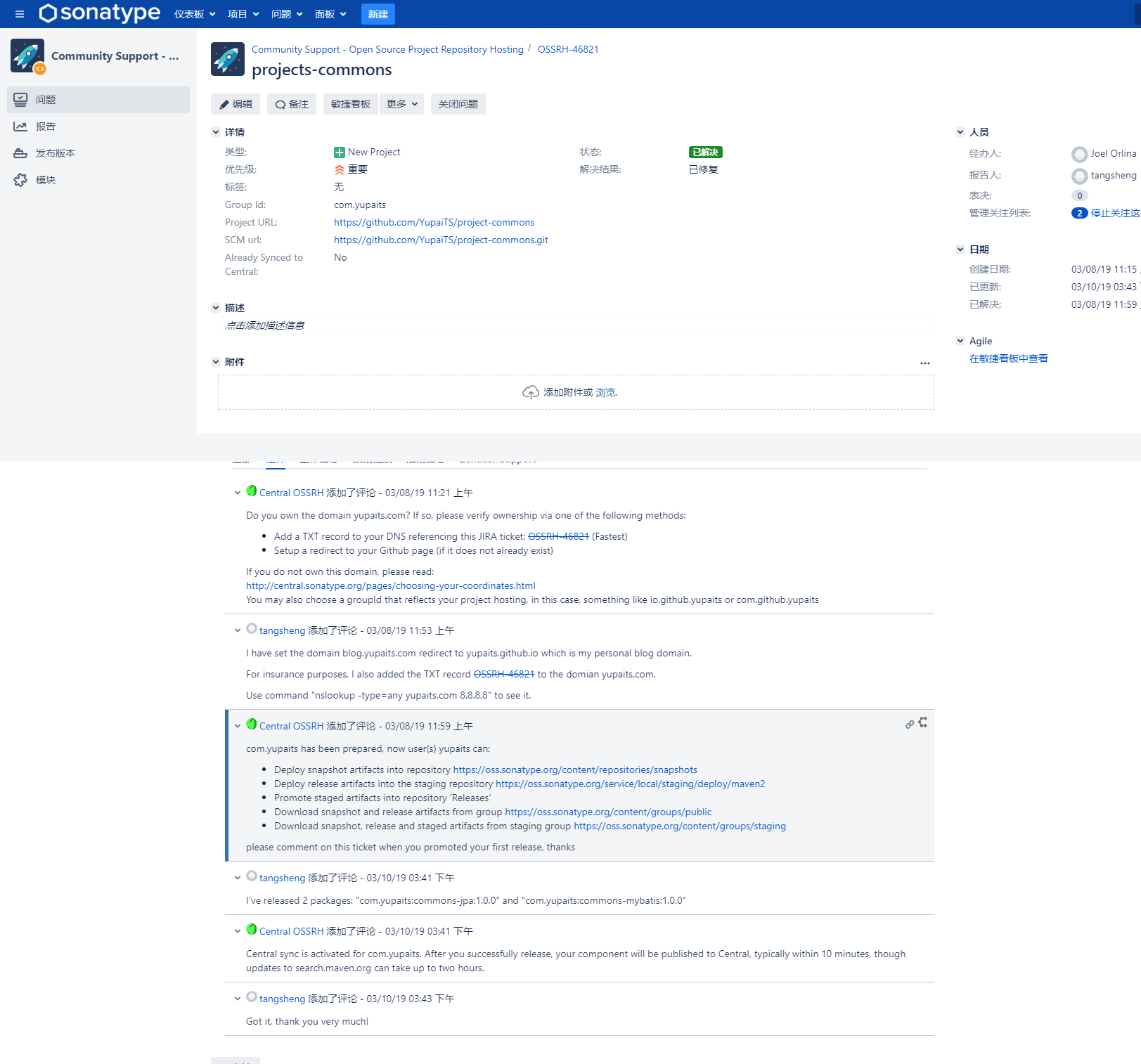Copy permalink icon of highlighted comment
This screenshot has width=1141, height=1064.
pyautogui.click(x=910, y=724)
